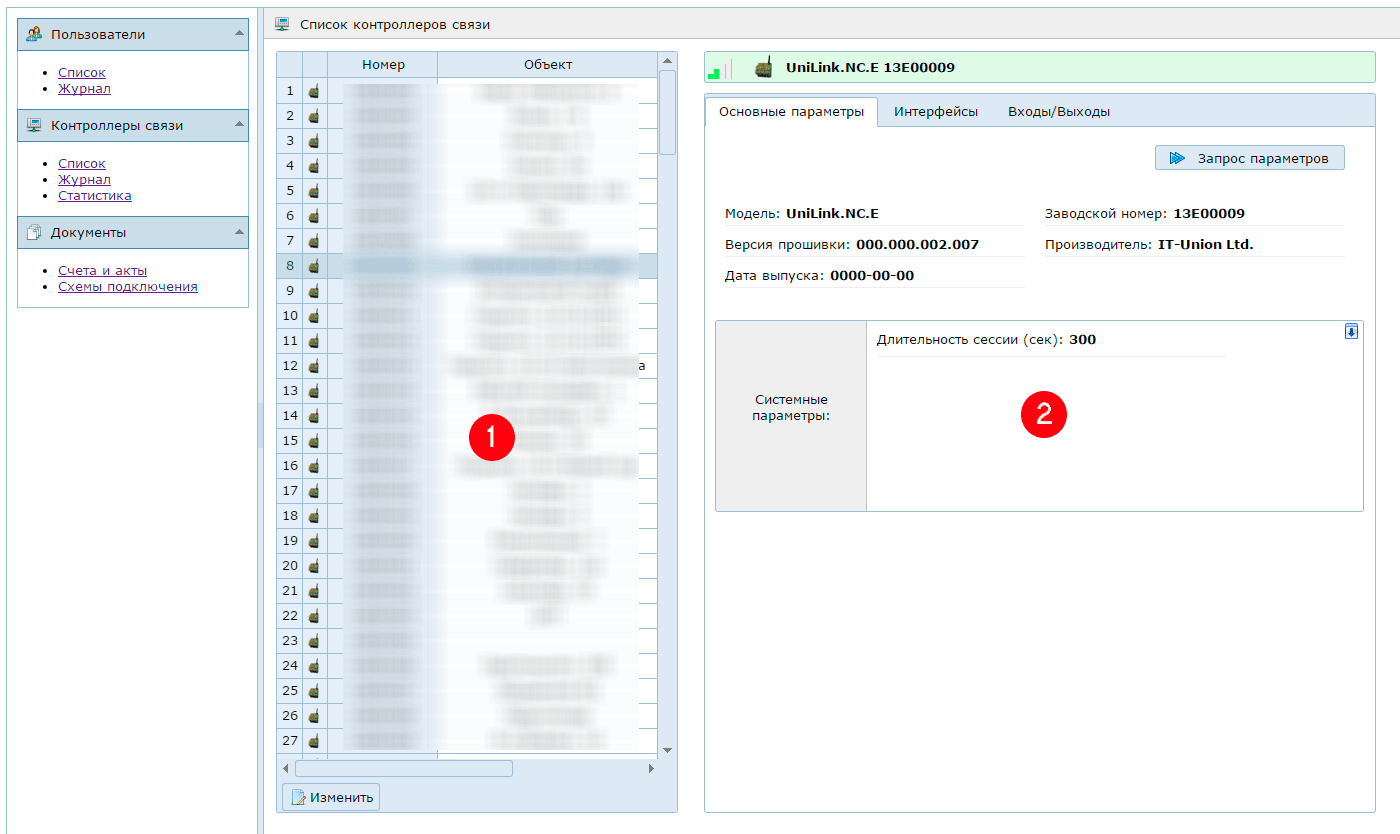
Task: Collapse the Документы sidebar section
Action: [x=239, y=231]
